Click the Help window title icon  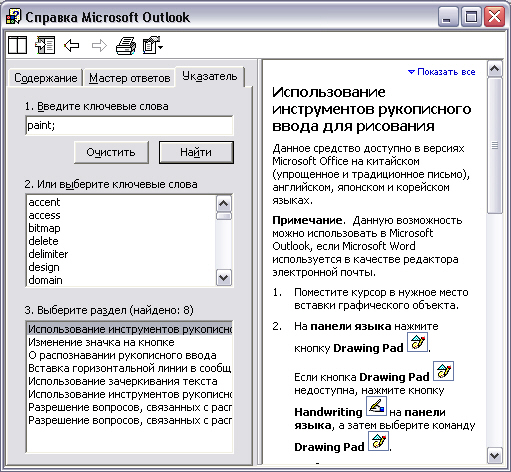[x=13, y=17]
